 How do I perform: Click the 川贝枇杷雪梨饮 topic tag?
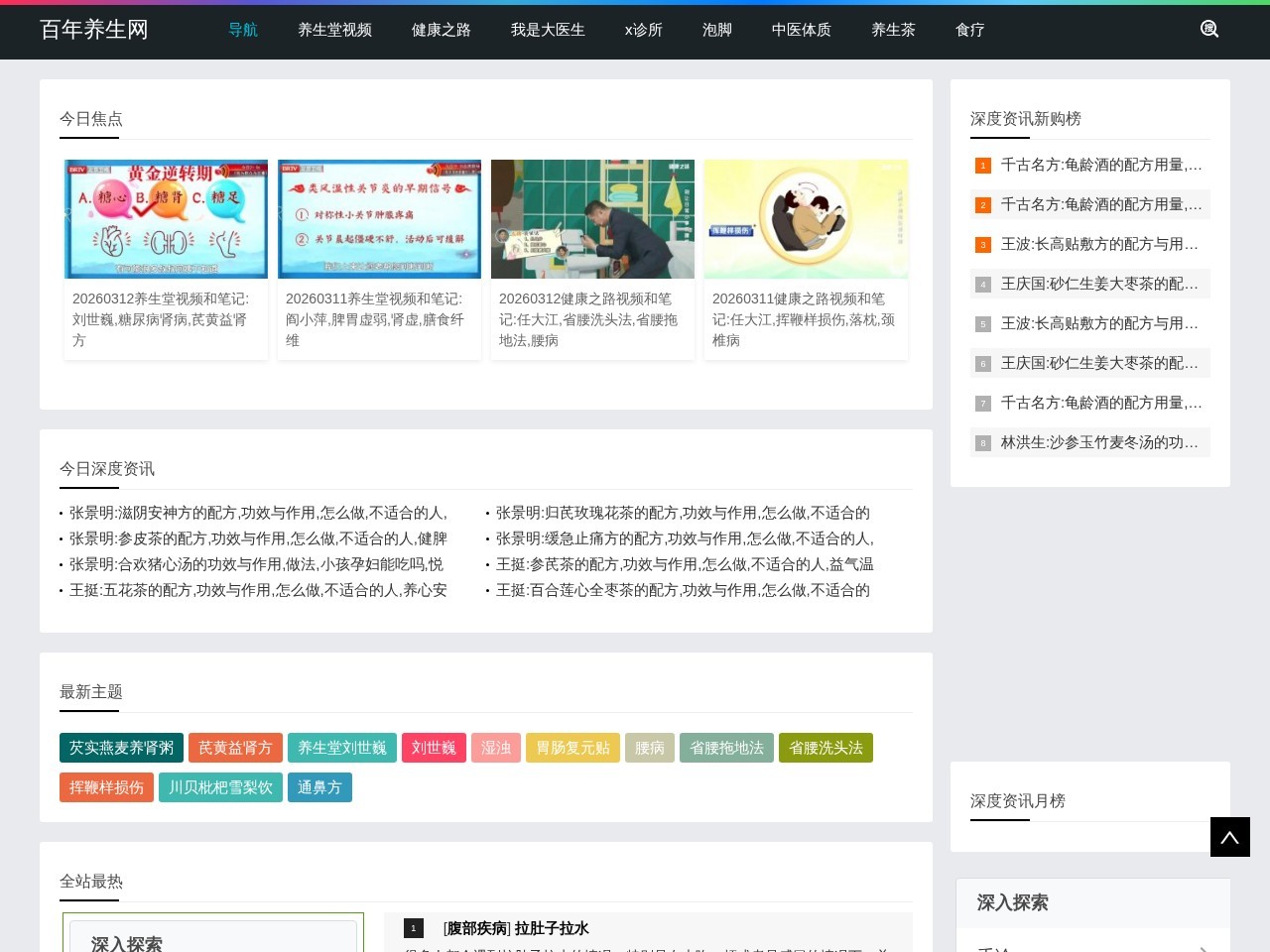(x=220, y=787)
